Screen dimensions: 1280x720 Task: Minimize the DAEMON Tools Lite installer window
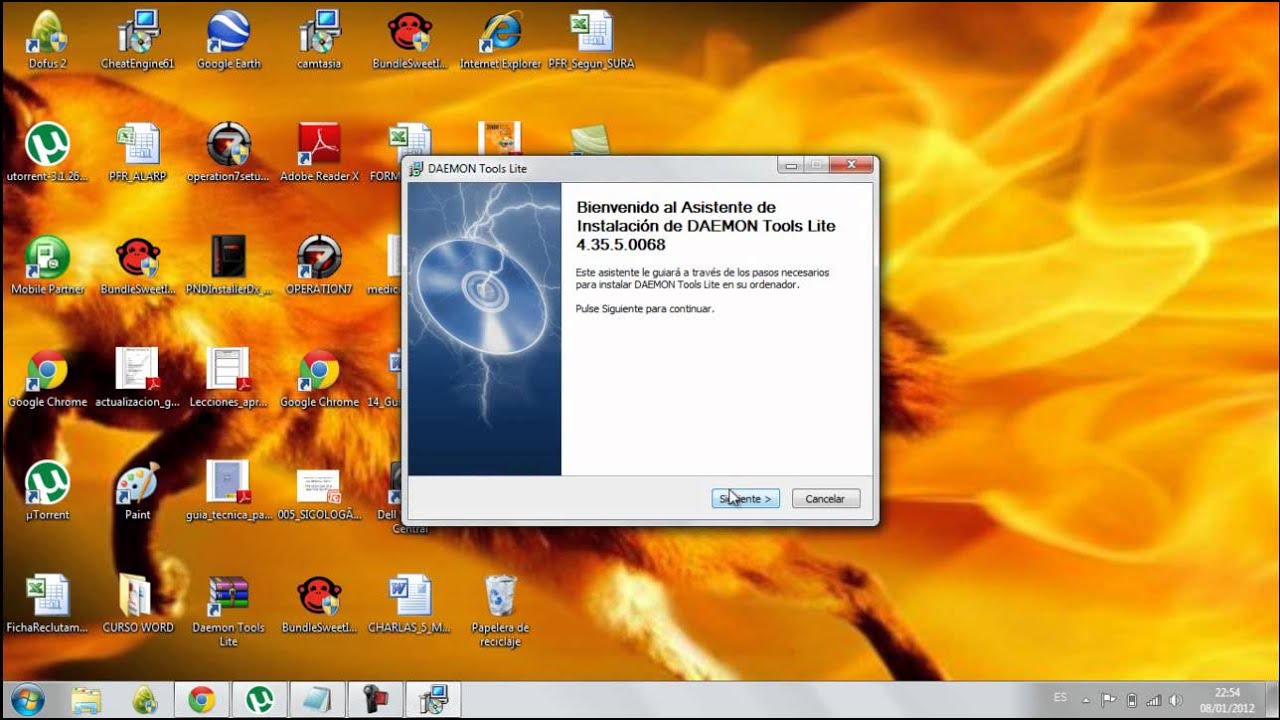point(791,165)
